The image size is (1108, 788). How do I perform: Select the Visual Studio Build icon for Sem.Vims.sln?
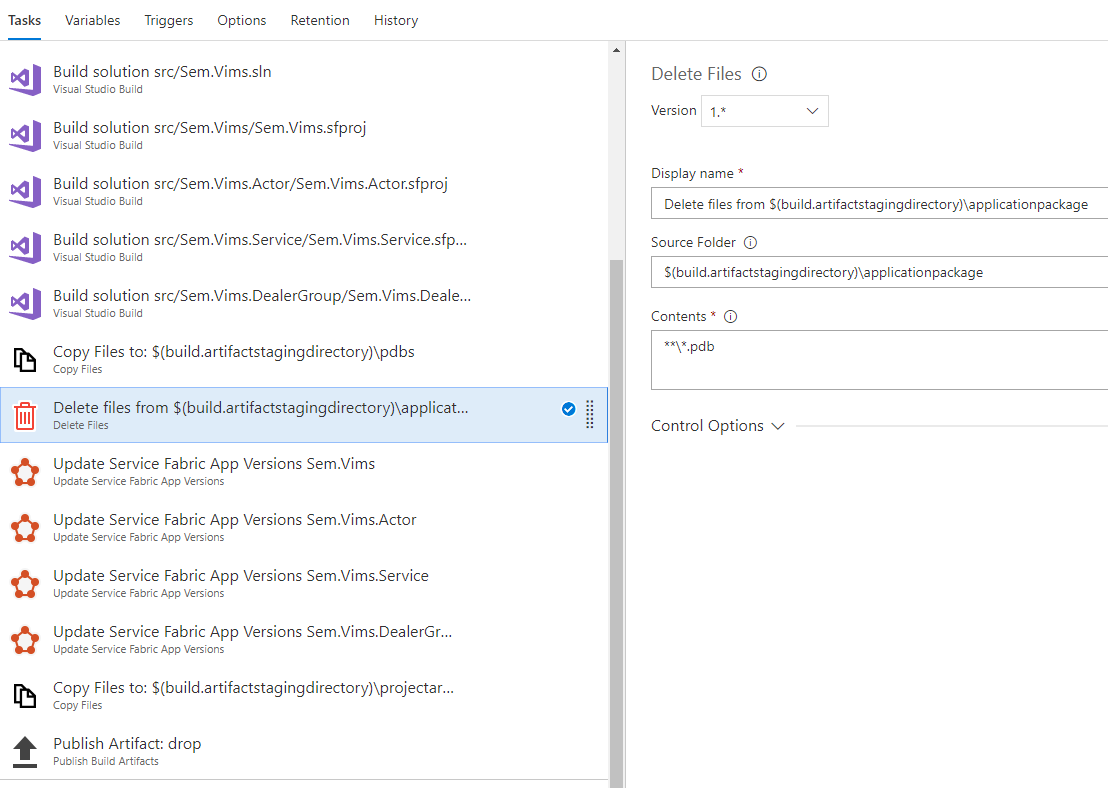24,79
